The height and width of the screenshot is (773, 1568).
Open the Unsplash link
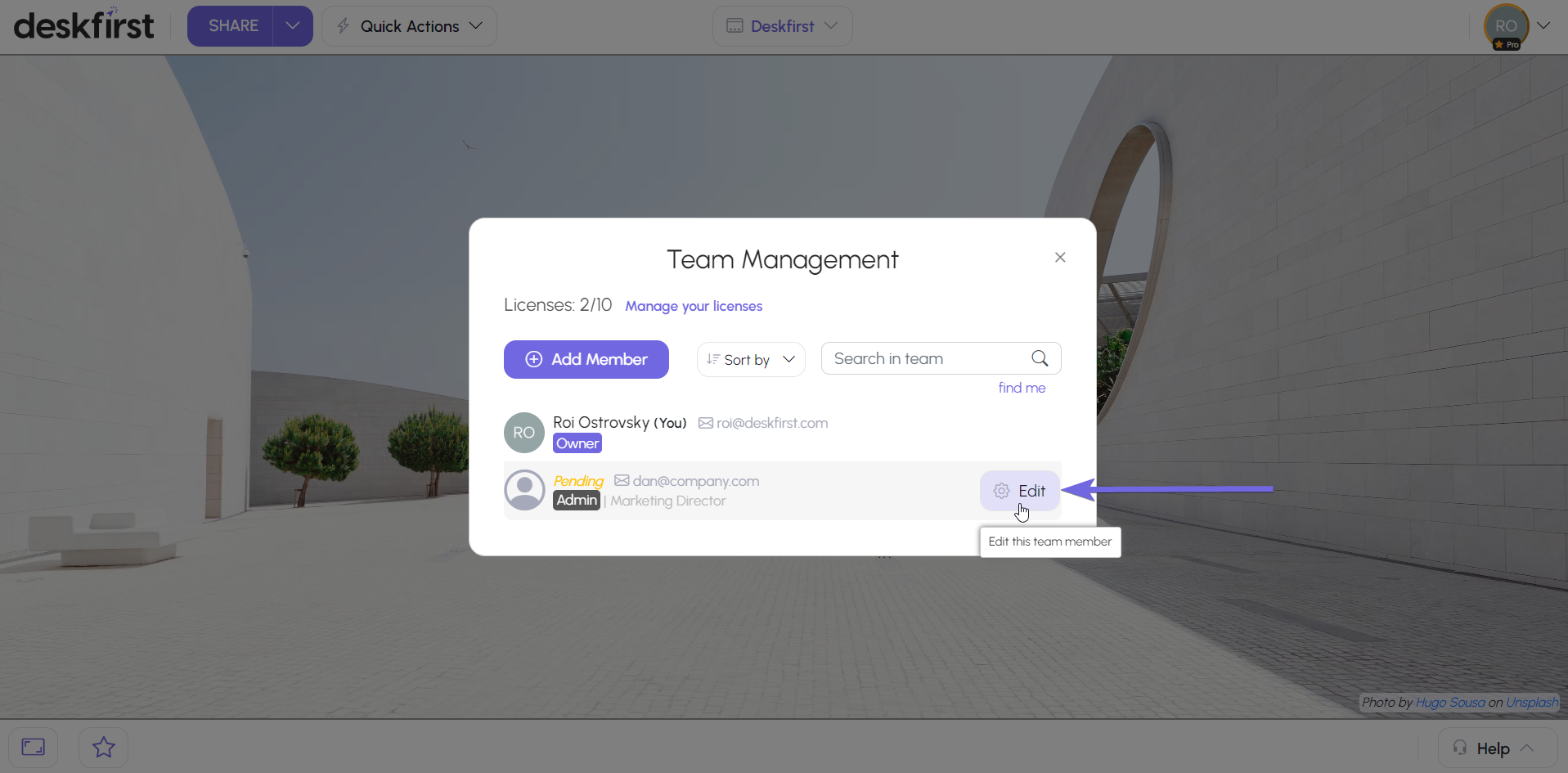(x=1532, y=702)
